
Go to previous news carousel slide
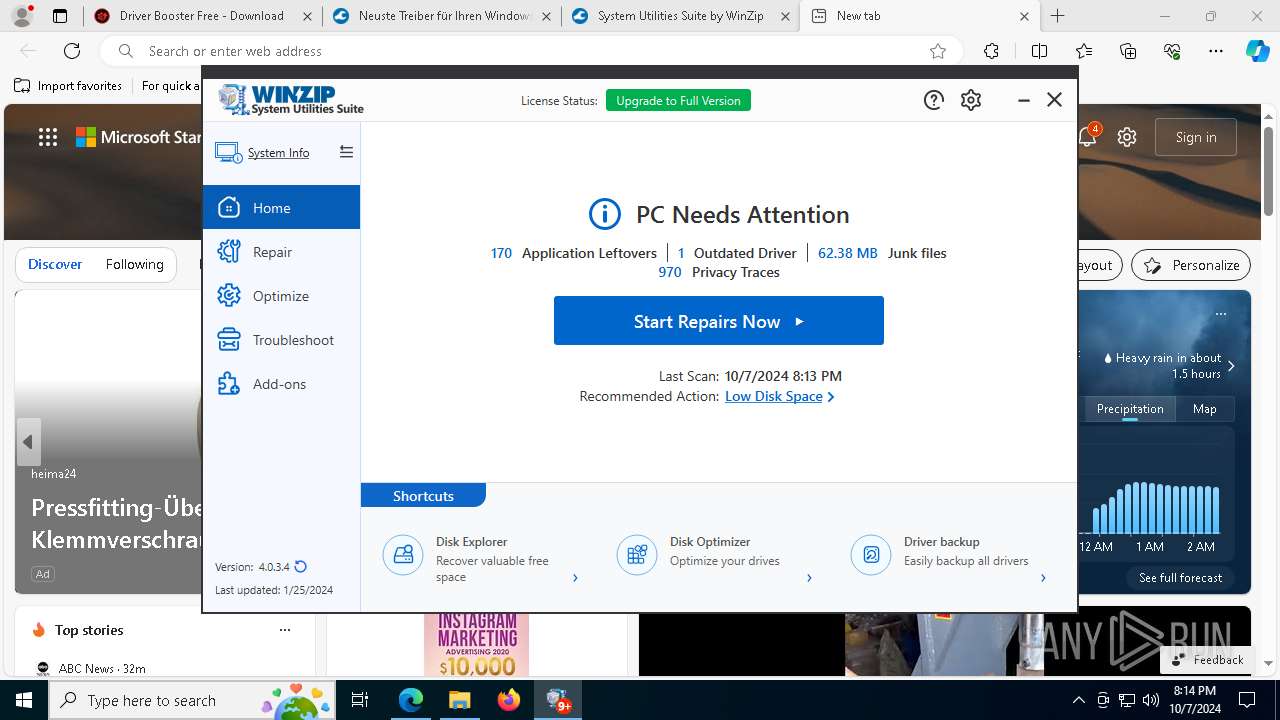coord(28,442)
